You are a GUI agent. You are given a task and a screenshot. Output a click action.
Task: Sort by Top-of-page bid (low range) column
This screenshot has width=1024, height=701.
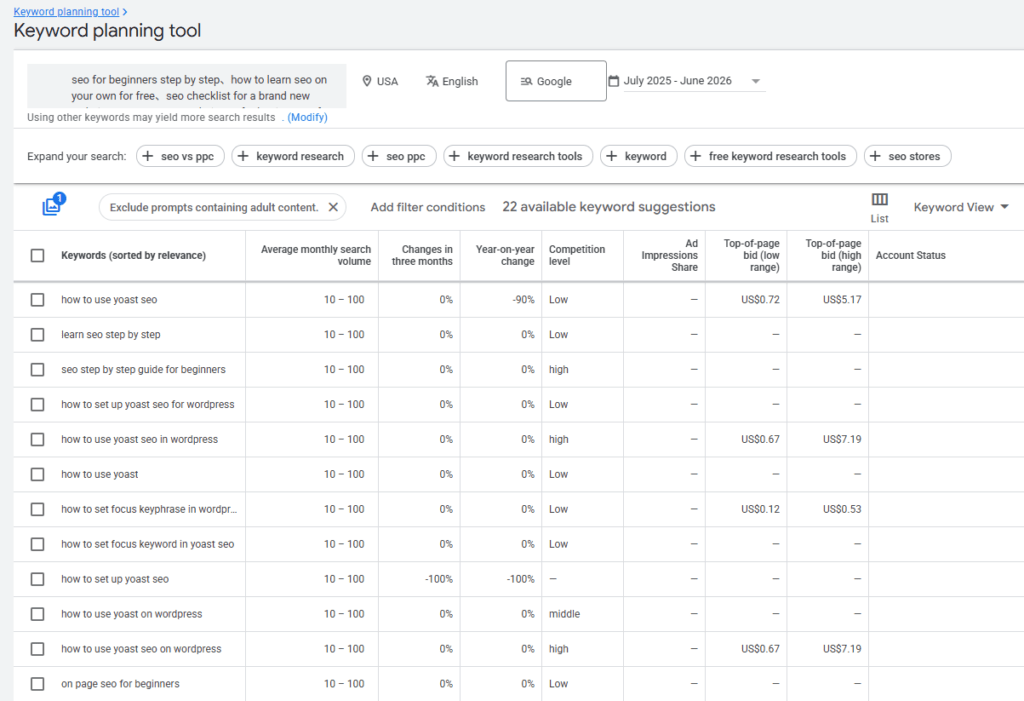[751, 255]
